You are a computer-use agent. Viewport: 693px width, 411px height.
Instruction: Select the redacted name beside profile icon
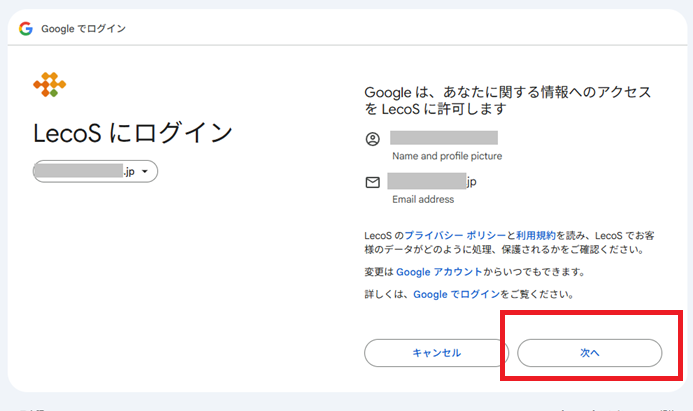(444, 138)
